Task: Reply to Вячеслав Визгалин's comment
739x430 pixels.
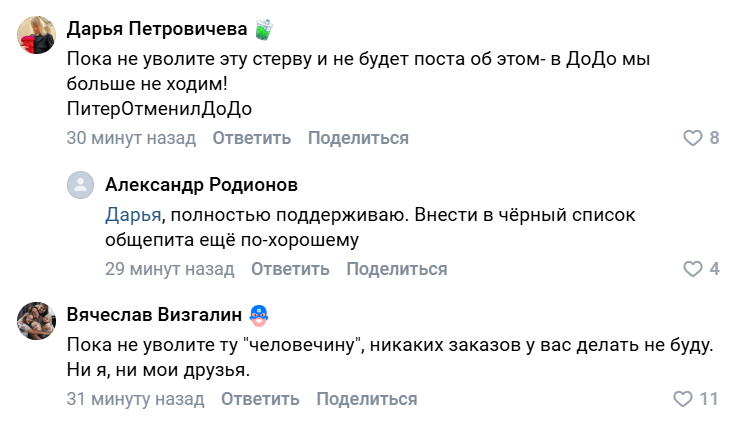Action: (x=260, y=399)
